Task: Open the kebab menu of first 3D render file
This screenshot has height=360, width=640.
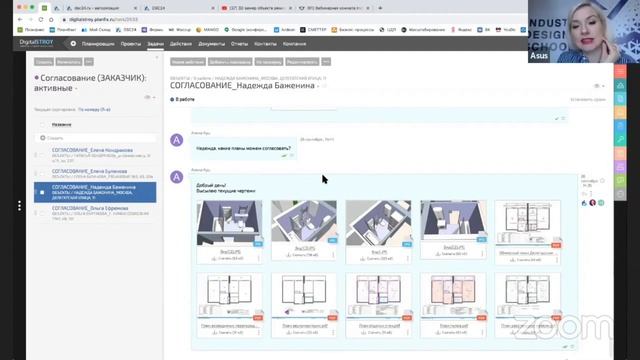Action: point(258,259)
